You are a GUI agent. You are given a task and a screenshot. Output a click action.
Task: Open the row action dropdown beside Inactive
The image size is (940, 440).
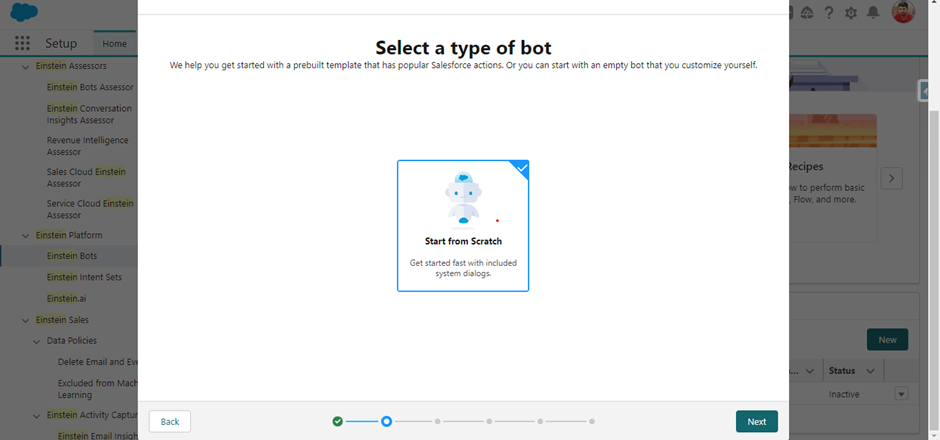[x=901, y=394]
